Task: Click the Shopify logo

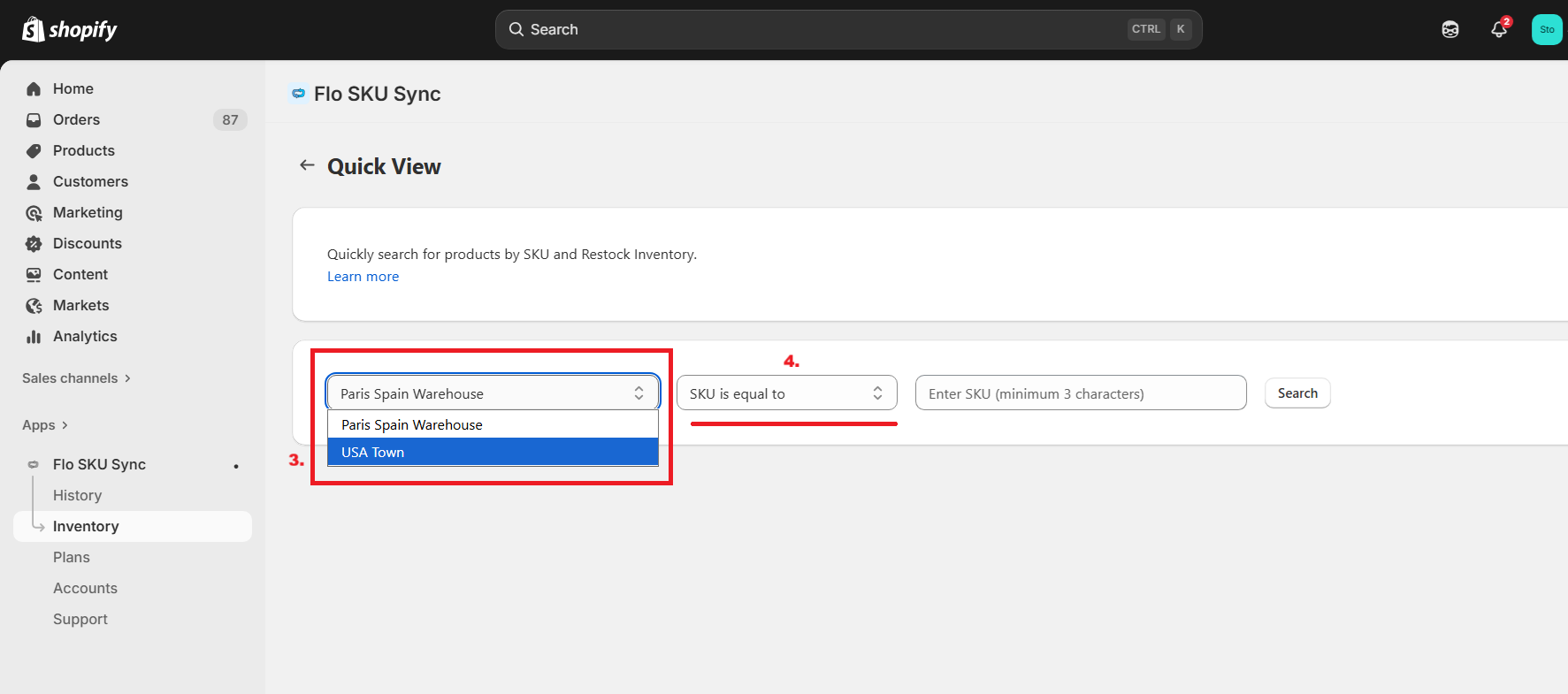Action: tap(69, 29)
